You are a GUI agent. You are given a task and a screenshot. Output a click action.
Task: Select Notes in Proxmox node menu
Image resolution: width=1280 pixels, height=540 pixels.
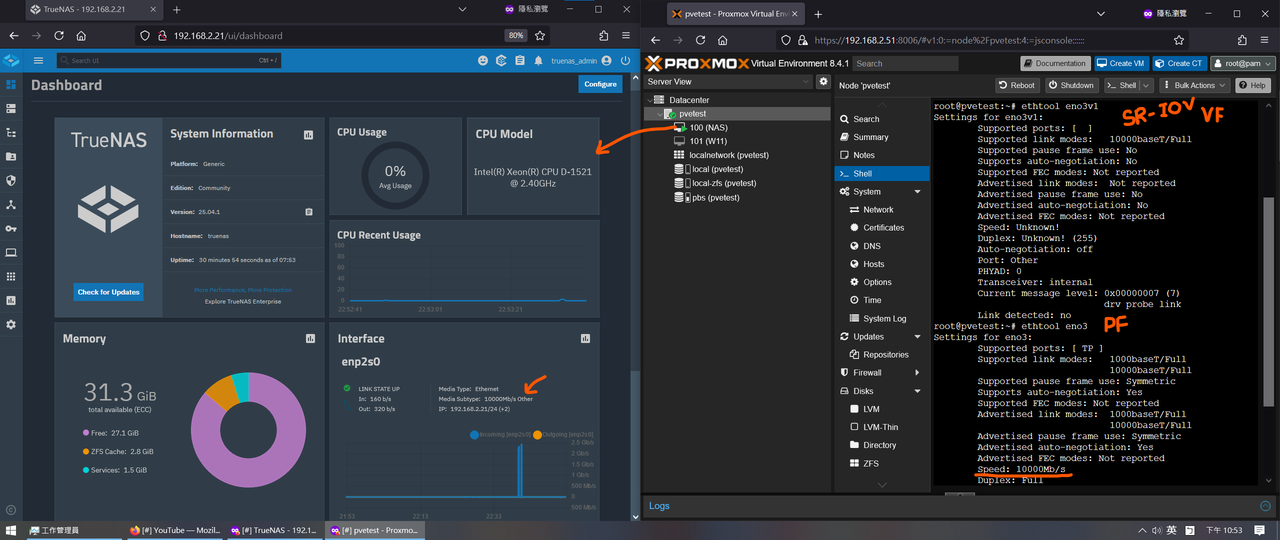point(882,155)
